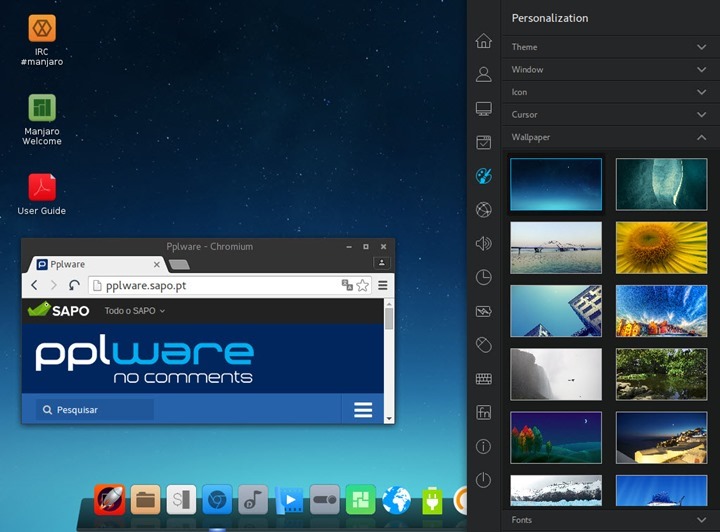Select the grey foggy cliff wallpaper
This screenshot has height=532, width=720.
tap(556, 374)
